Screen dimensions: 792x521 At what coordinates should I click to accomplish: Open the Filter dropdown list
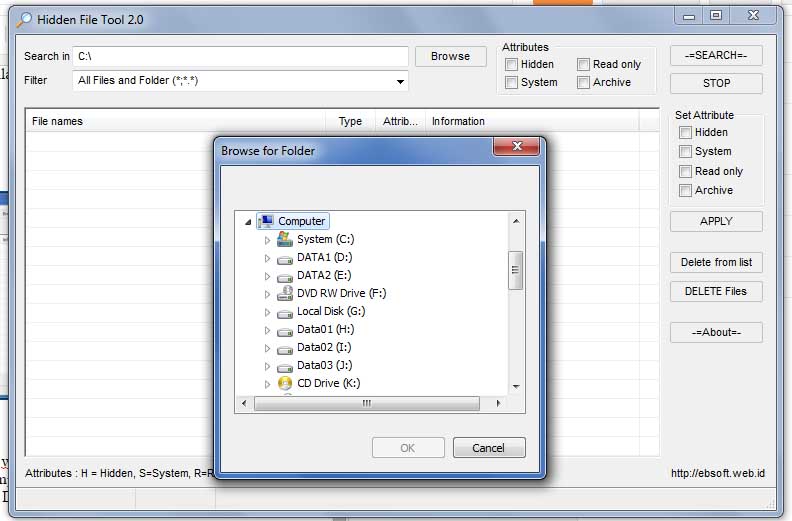(400, 81)
